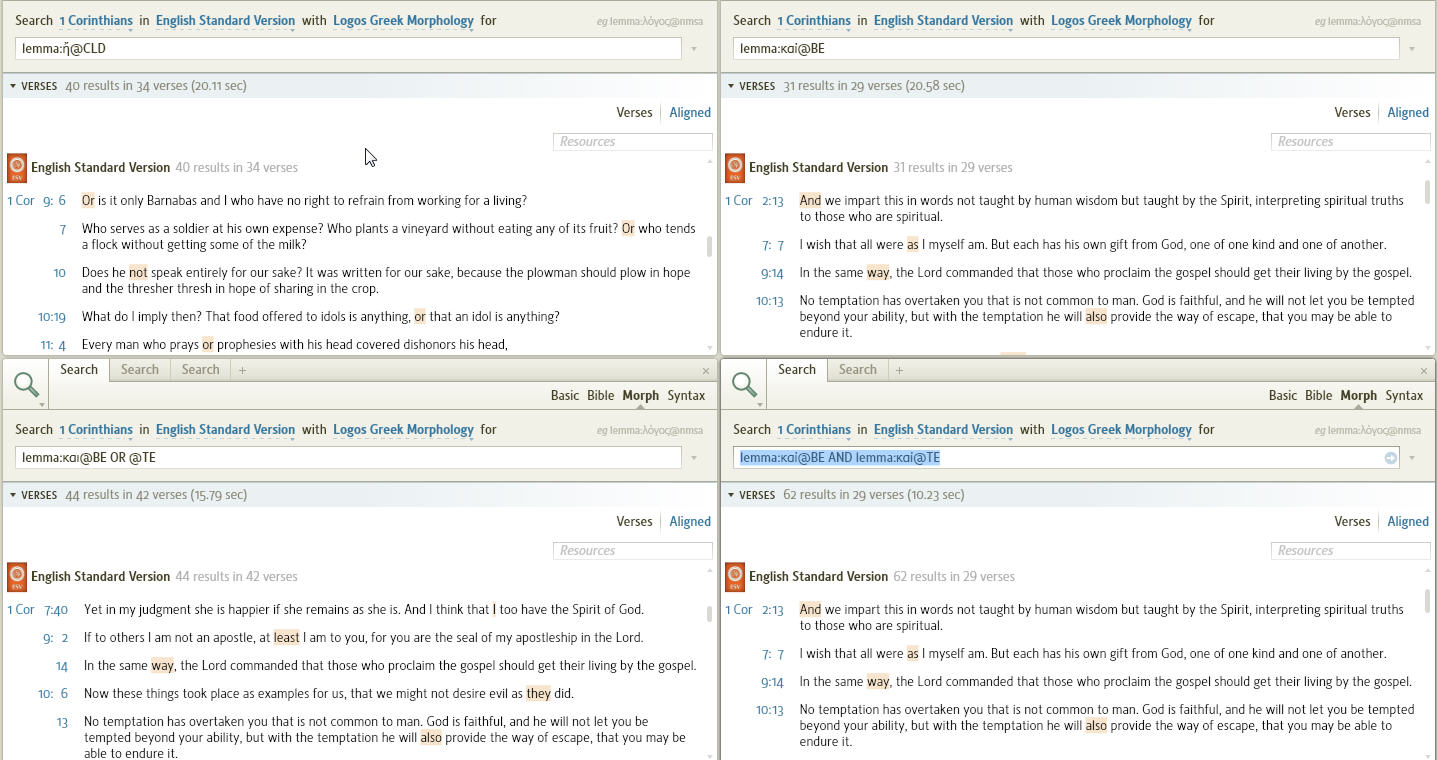Select the first Search tab in the bottom-left panel
Viewport: 1437px width, 760px height.
(79, 370)
